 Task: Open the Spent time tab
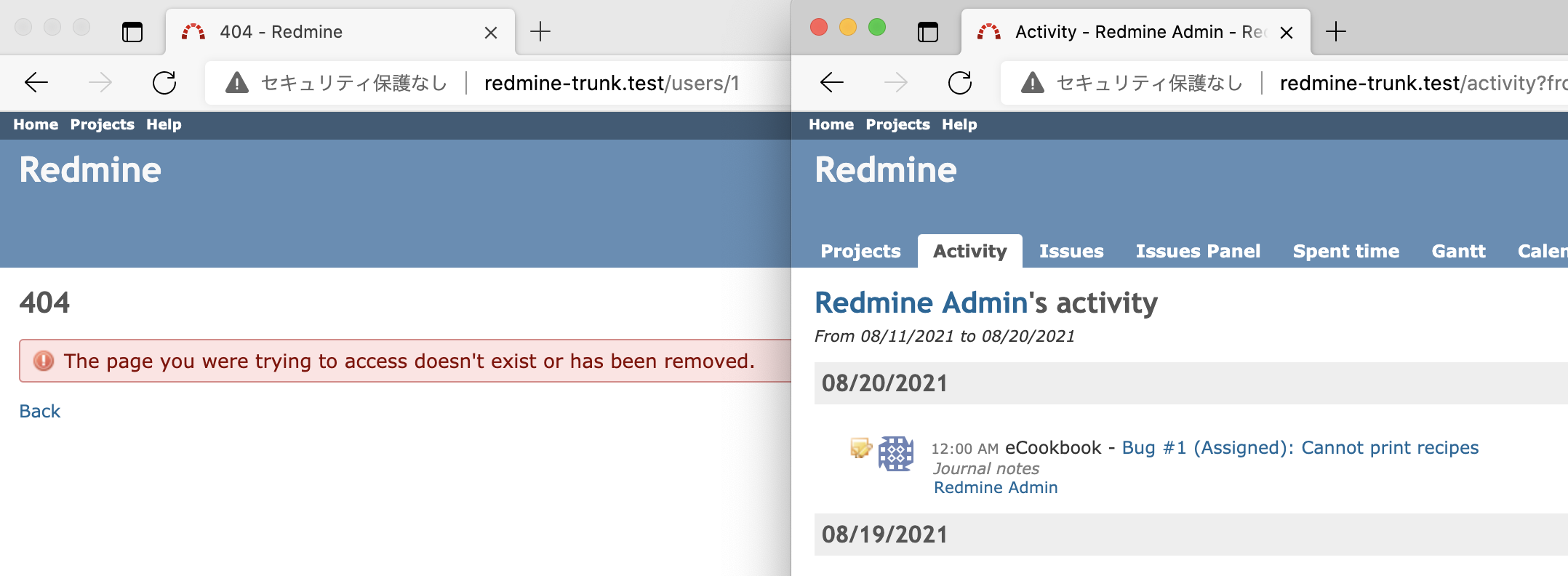tap(1346, 251)
